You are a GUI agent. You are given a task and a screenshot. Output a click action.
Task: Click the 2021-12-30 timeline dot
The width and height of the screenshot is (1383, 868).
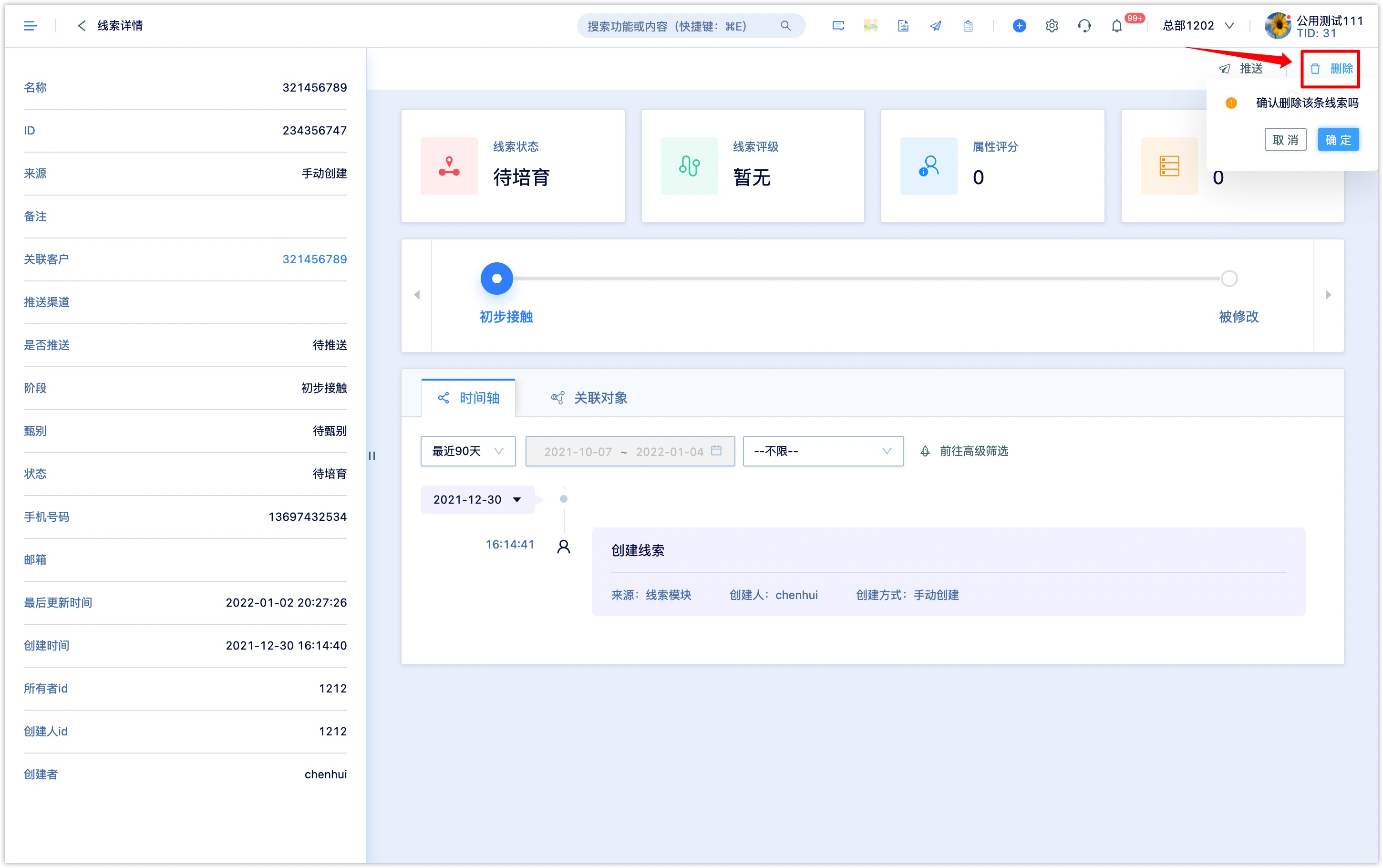click(564, 499)
